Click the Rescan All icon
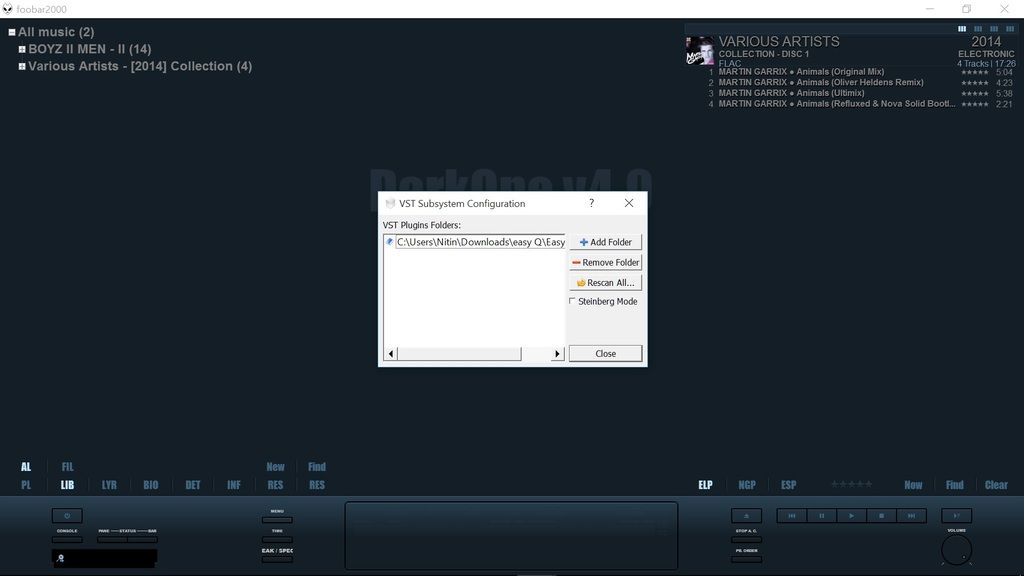This screenshot has height=576, width=1024. (581, 283)
